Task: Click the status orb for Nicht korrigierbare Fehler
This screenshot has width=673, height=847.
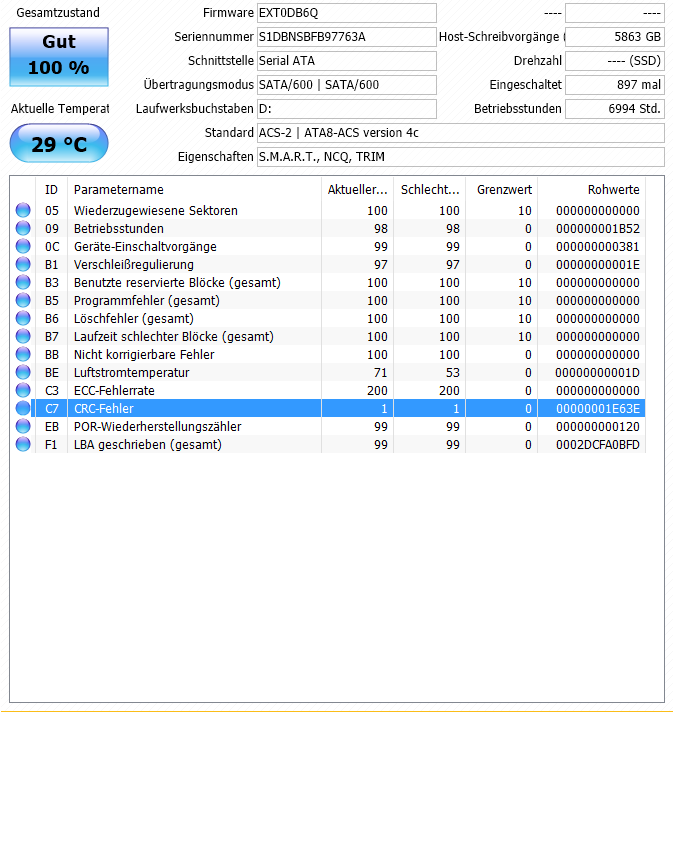Action: click(x=23, y=354)
